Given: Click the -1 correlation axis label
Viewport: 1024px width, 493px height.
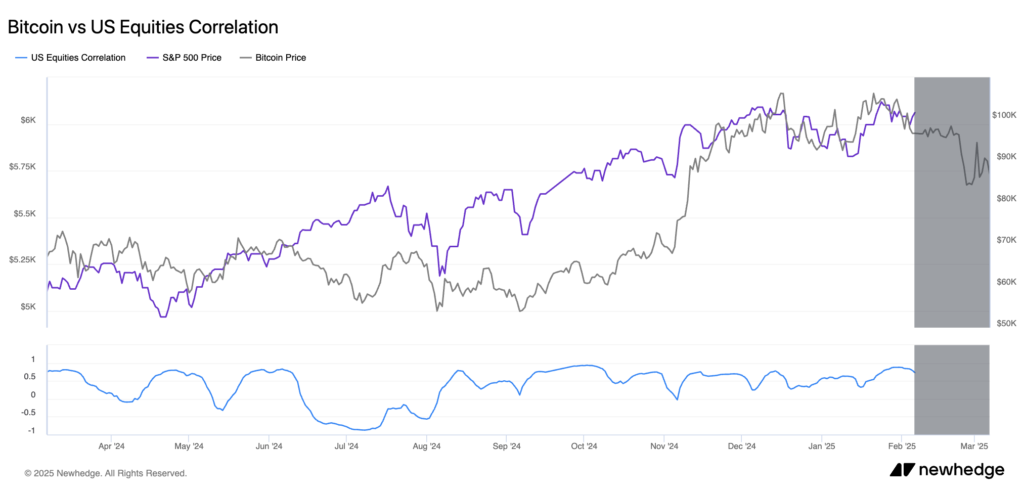Looking at the screenshot, I should [32, 430].
